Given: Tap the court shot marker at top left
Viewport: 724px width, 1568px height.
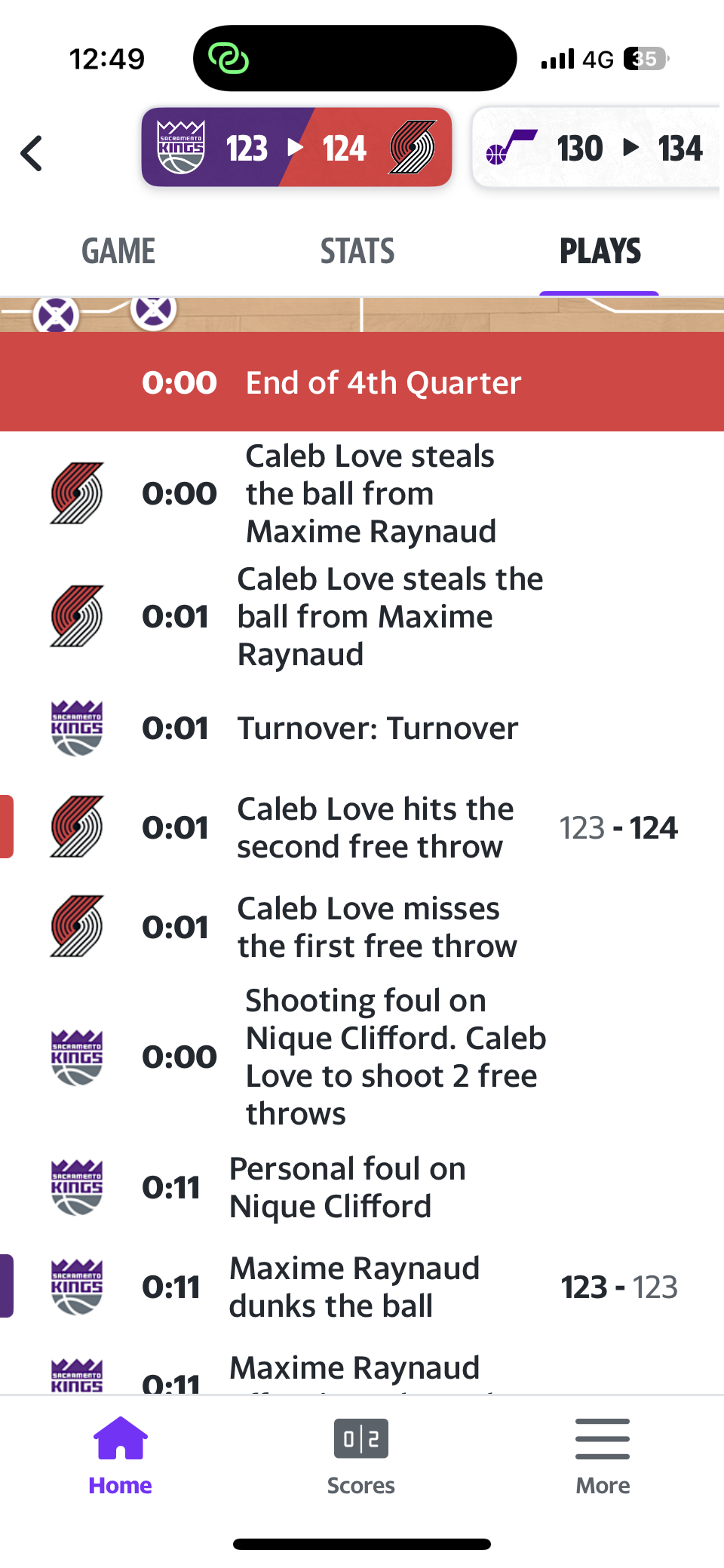Looking at the screenshot, I should coord(57,315).
